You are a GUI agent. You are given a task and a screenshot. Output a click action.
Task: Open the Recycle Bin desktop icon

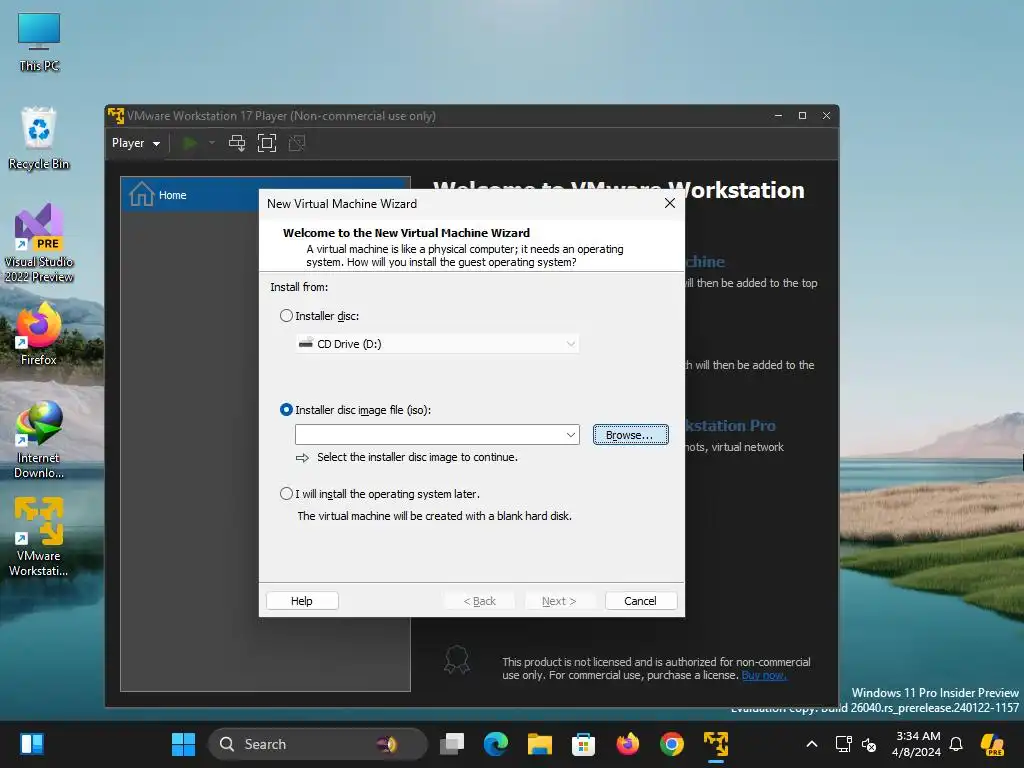pyautogui.click(x=39, y=138)
